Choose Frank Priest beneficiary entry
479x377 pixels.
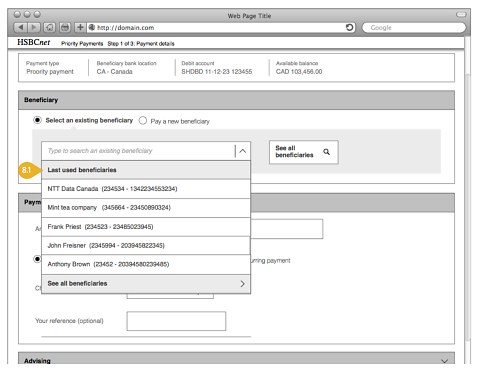[x=146, y=227]
